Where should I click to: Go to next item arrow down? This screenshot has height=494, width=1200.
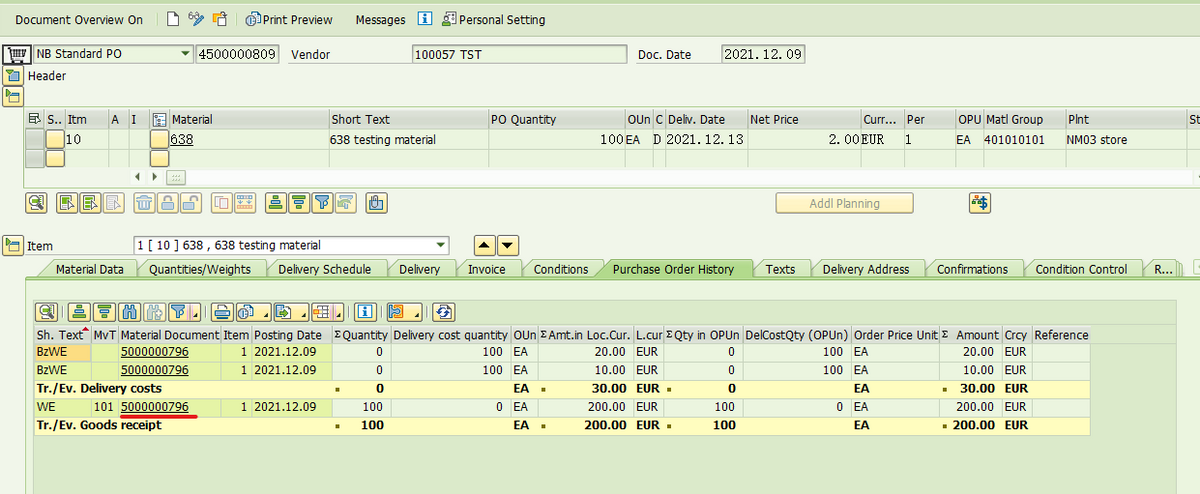coord(508,245)
